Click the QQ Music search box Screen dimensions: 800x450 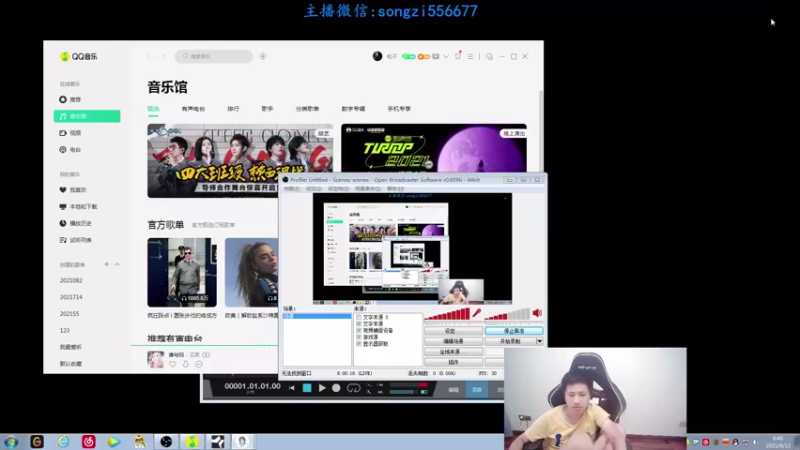pyautogui.click(x=214, y=56)
